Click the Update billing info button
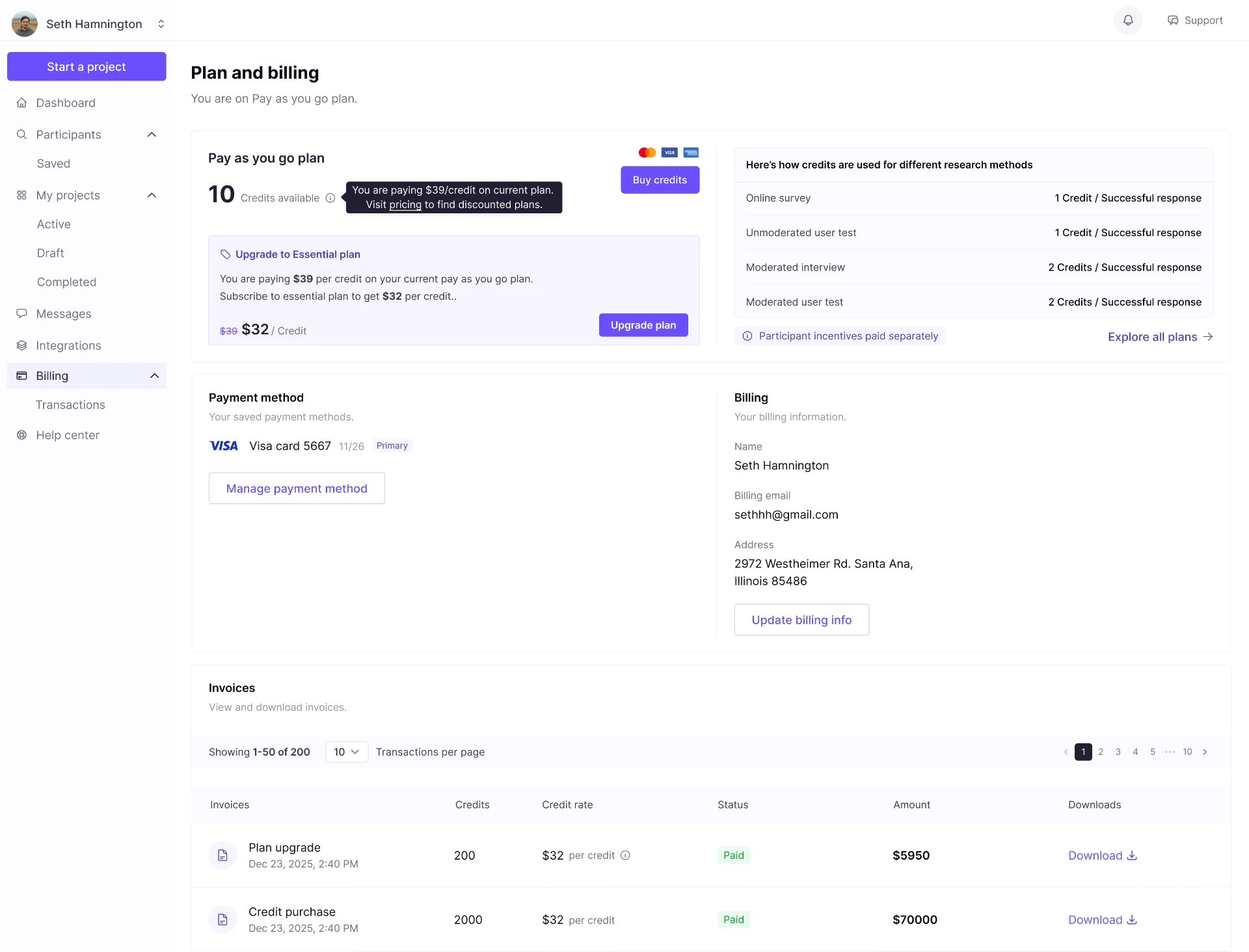This screenshot has height=952, width=1249. [801, 620]
